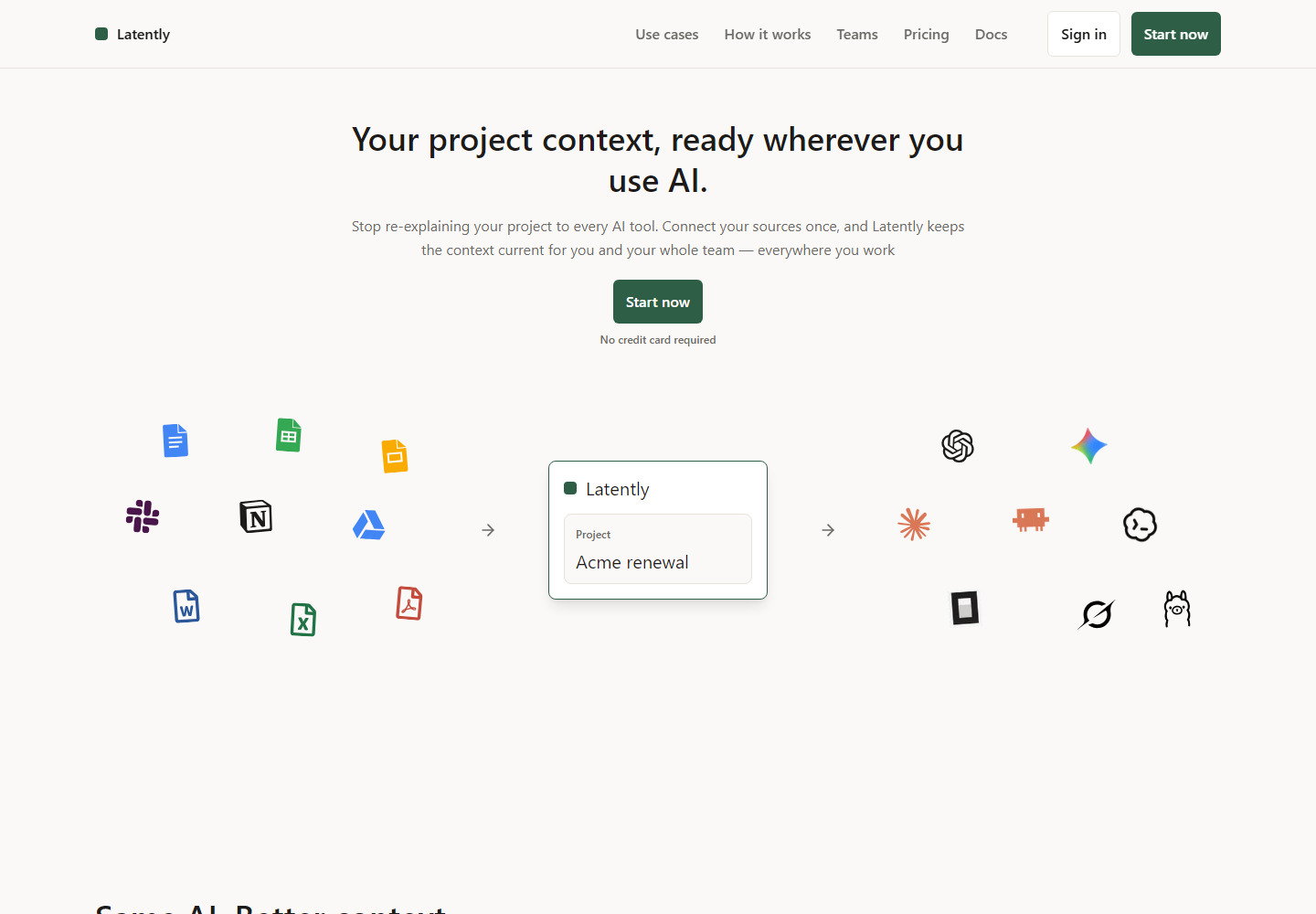This screenshot has height=914, width=1316.
Task: Click the ChatGPT logo icon
Action: click(958, 446)
